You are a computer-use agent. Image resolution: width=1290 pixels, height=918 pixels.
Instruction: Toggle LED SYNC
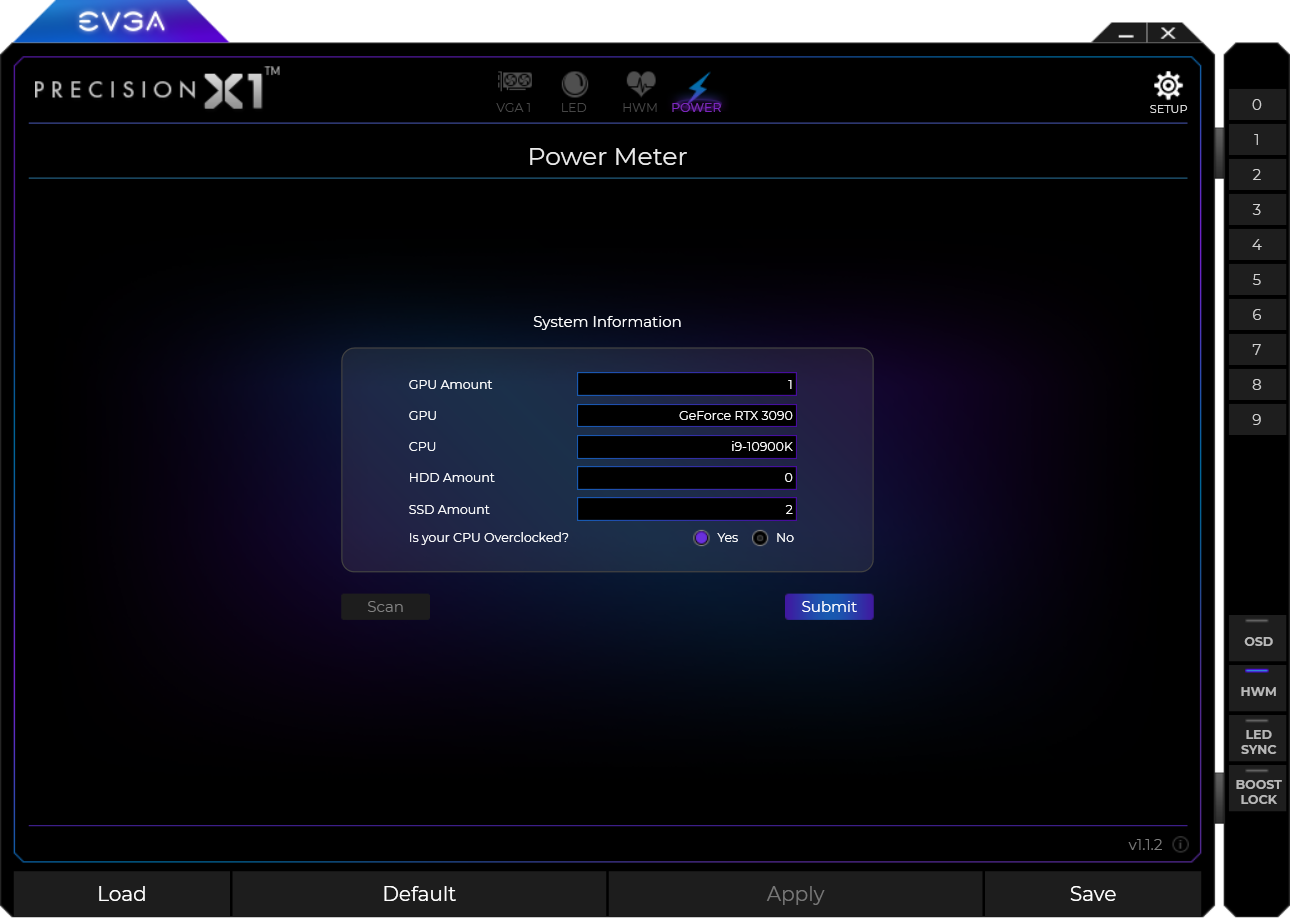click(1258, 737)
